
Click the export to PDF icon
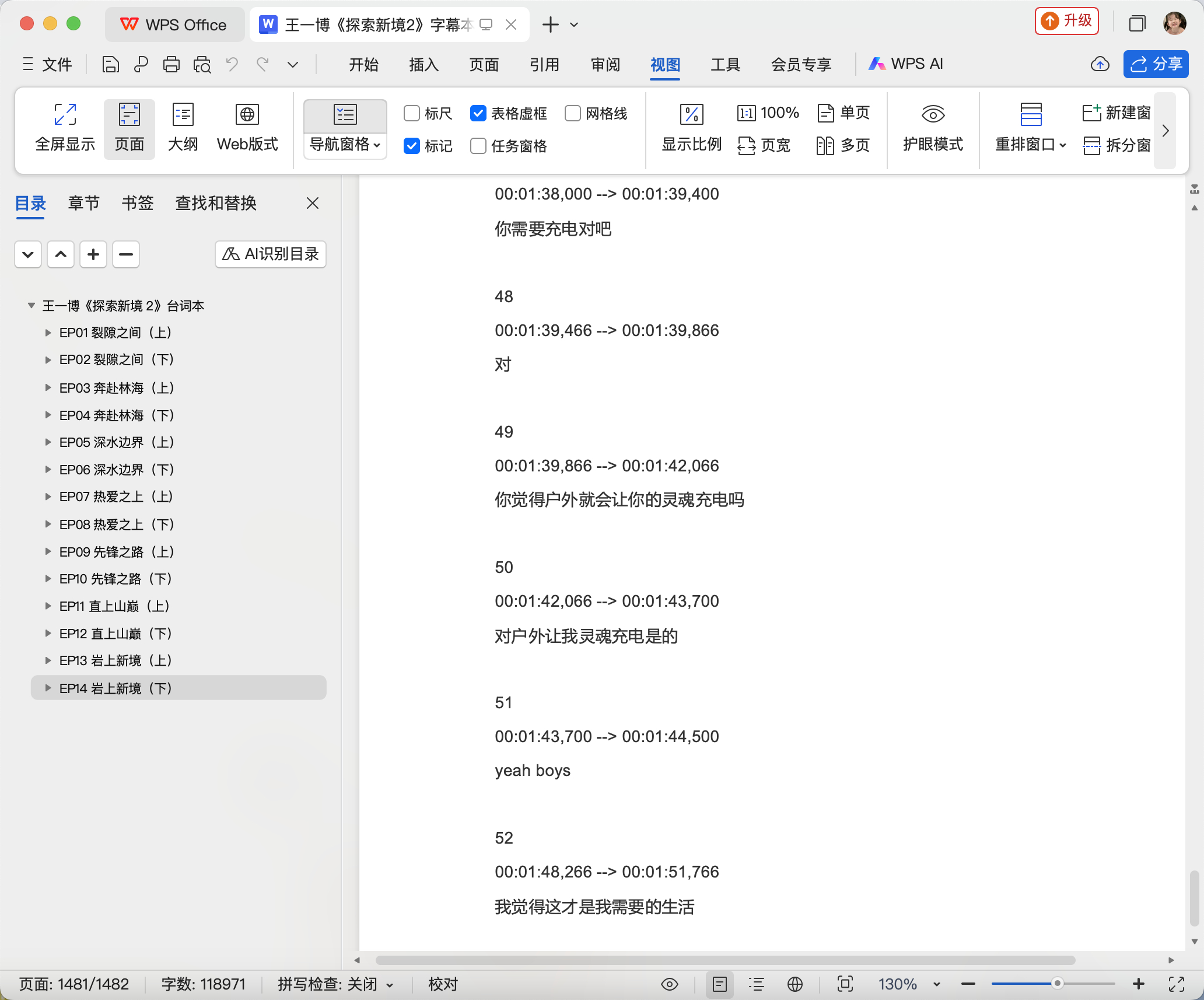(x=141, y=64)
